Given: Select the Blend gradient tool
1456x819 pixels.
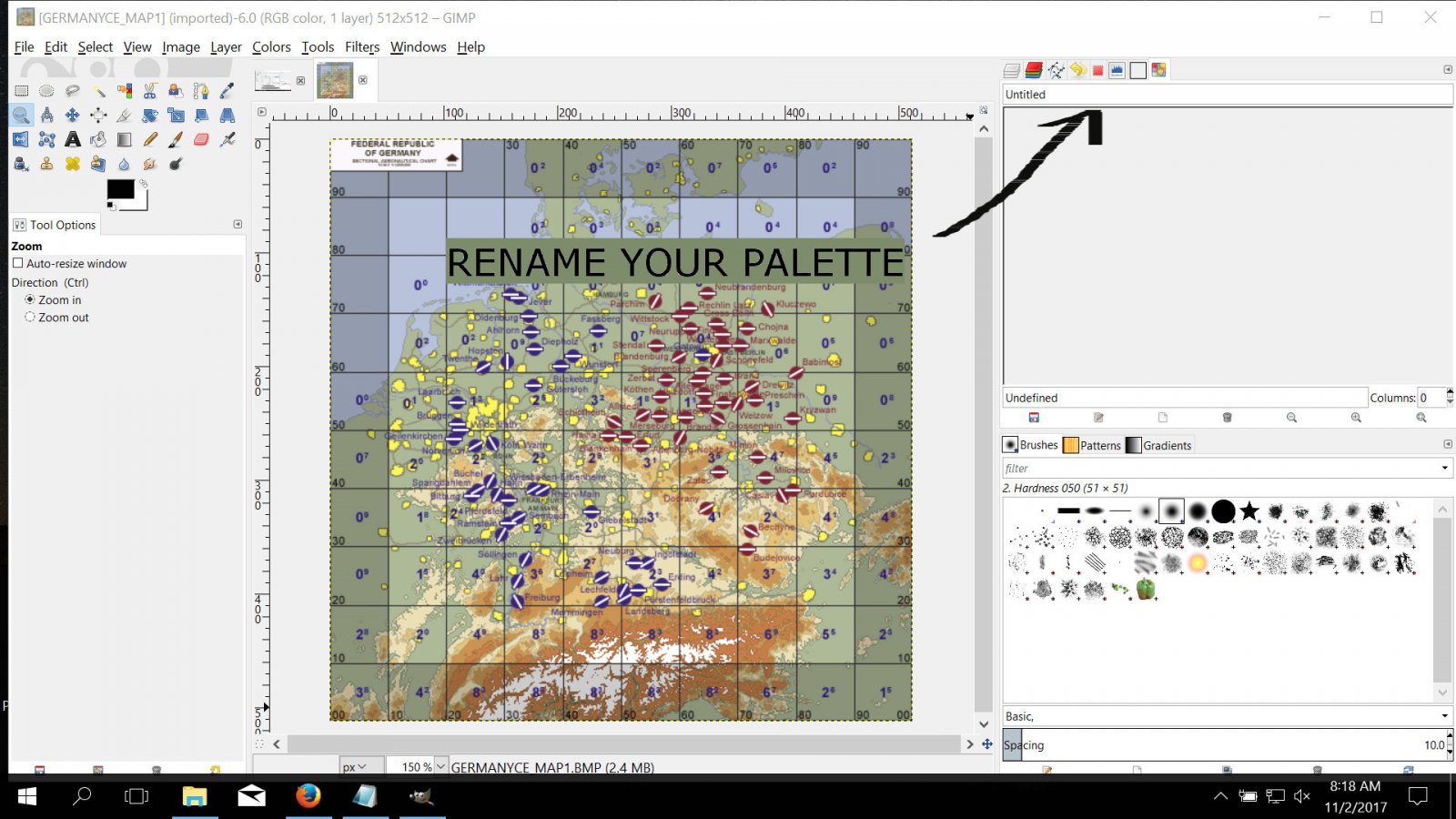Looking at the screenshot, I should [125, 139].
